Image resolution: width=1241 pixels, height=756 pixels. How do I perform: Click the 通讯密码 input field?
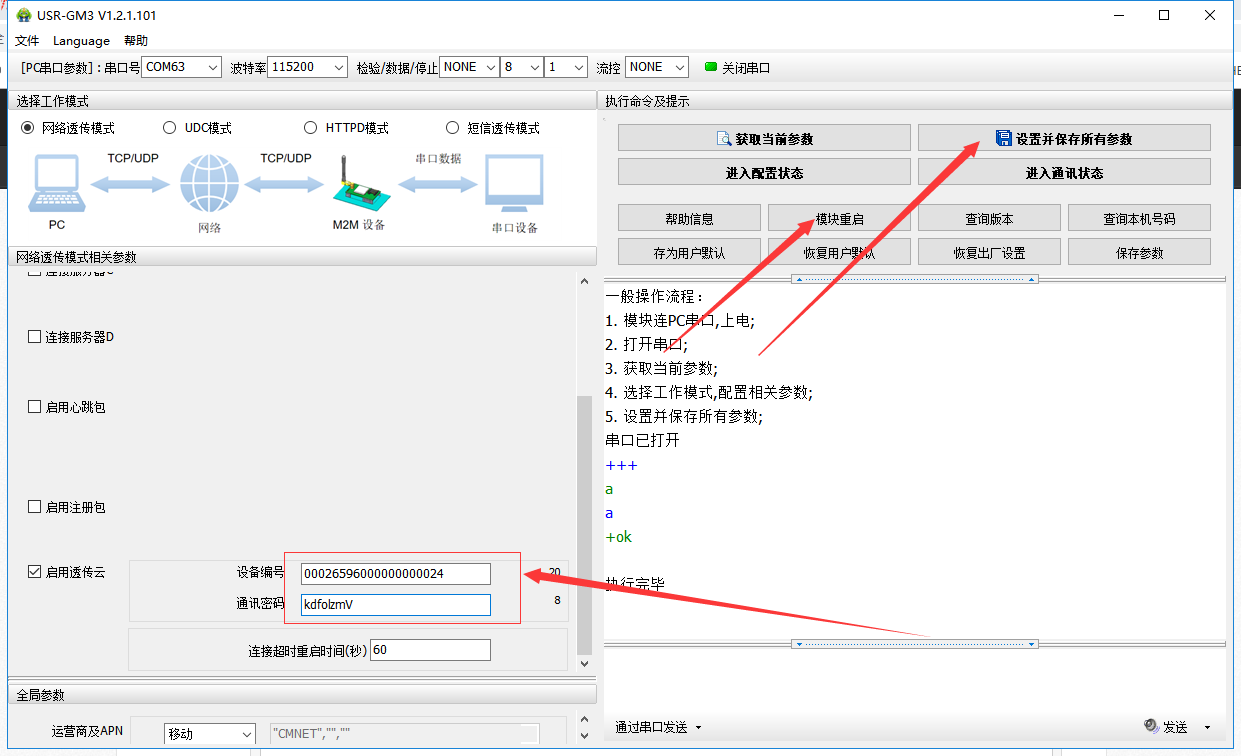pos(395,604)
